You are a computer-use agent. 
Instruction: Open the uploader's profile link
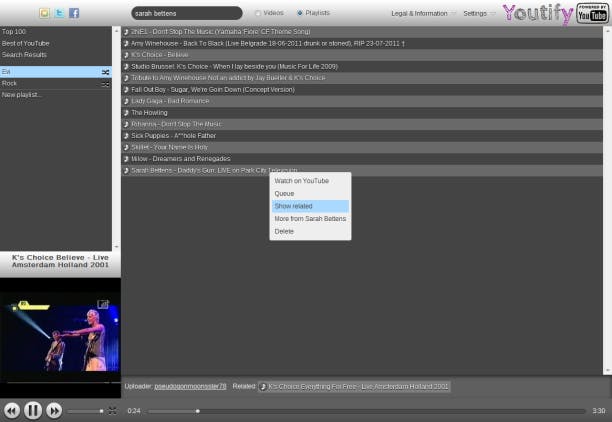coord(190,386)
